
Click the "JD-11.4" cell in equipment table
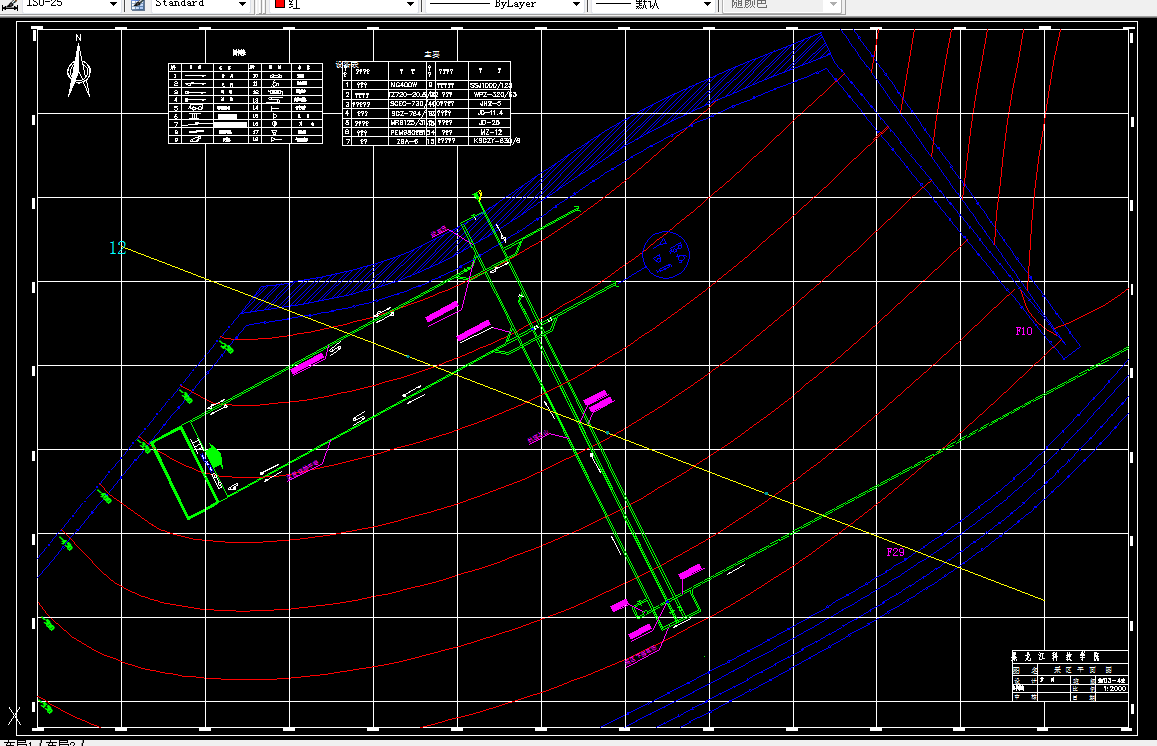click(491, 113)
